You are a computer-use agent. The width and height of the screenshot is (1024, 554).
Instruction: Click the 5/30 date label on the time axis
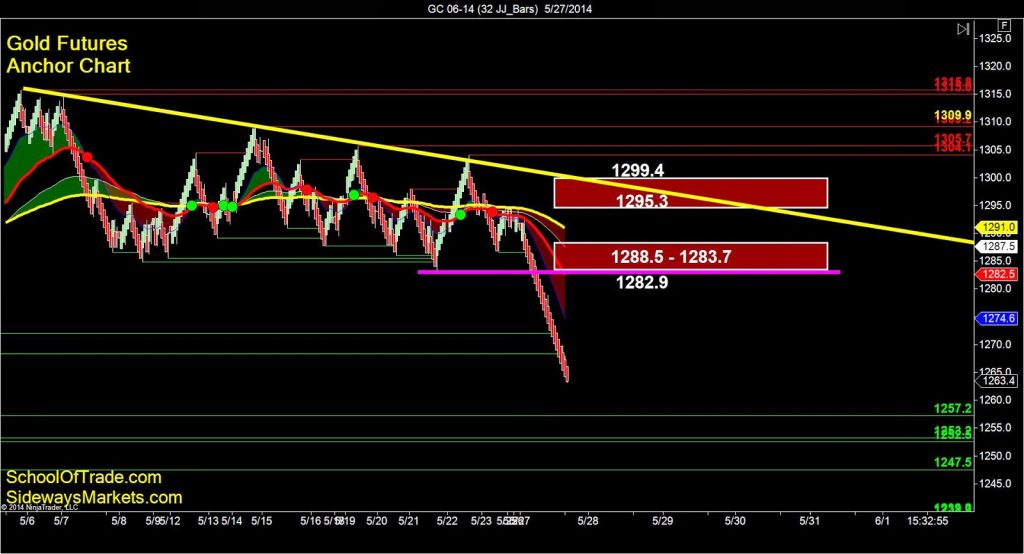pos(735,521)
